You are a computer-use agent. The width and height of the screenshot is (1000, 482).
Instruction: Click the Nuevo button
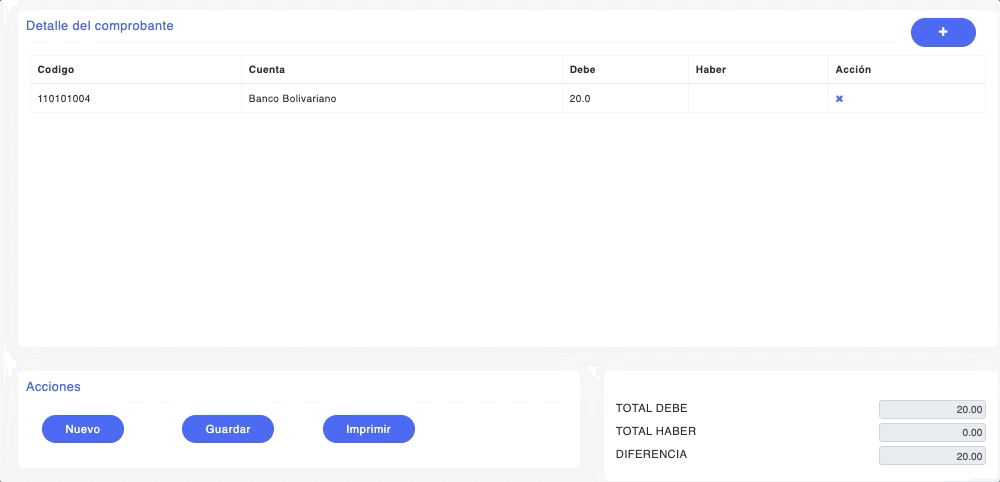click(83, 429)
